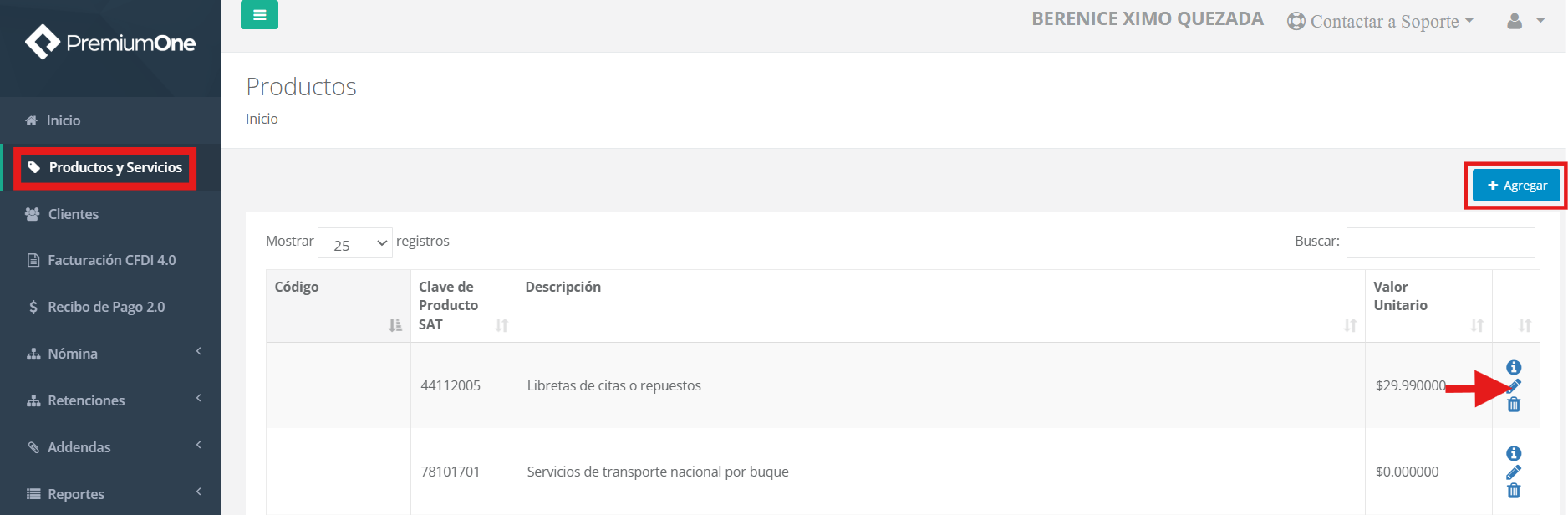The image size is (1568, 515).
Task: Open the user profile icon menu
Action: [1524, 22]
